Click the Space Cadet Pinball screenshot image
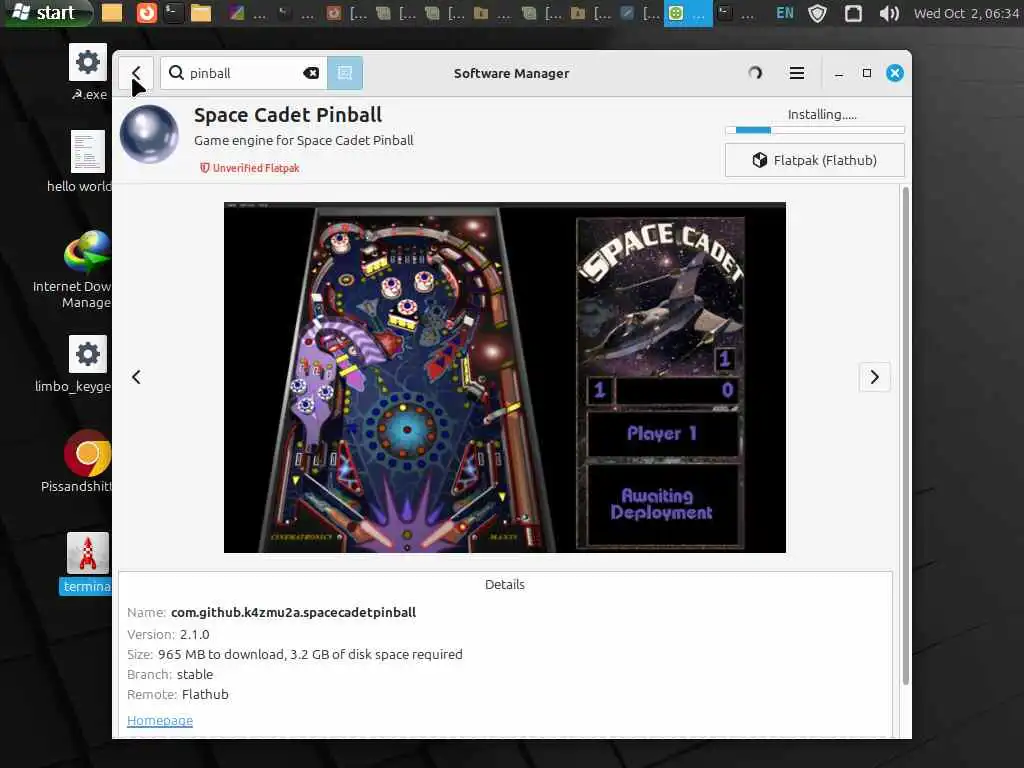The width and height of the screenshot is (1024, 768). pos(505,377)
